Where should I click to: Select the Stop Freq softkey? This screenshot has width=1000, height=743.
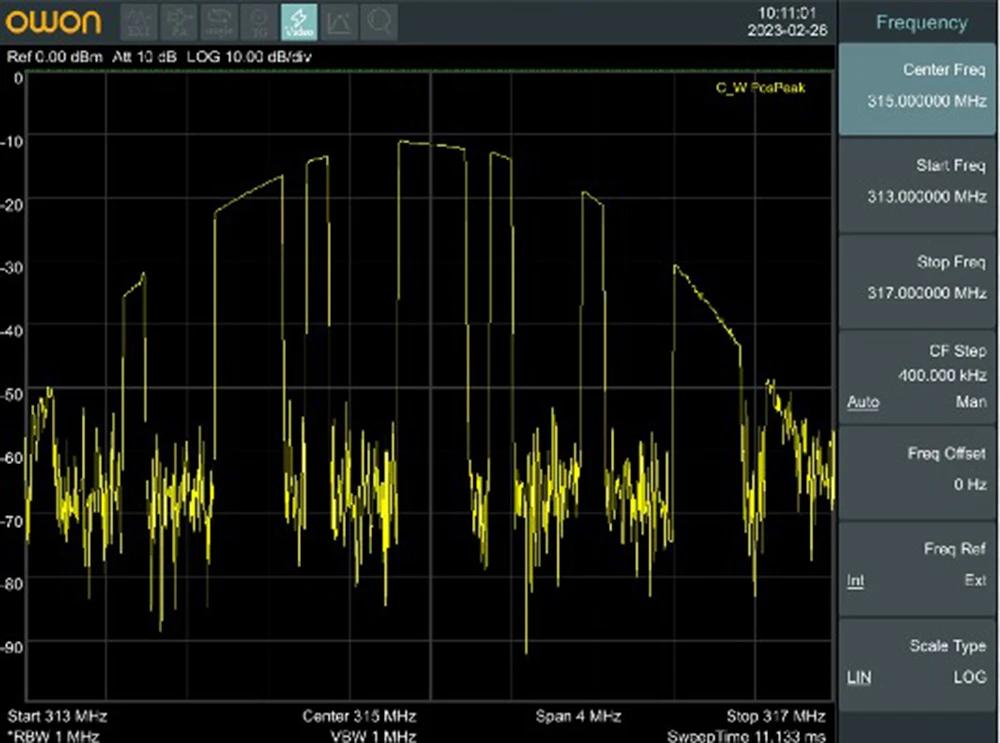(x=920, y=278)
